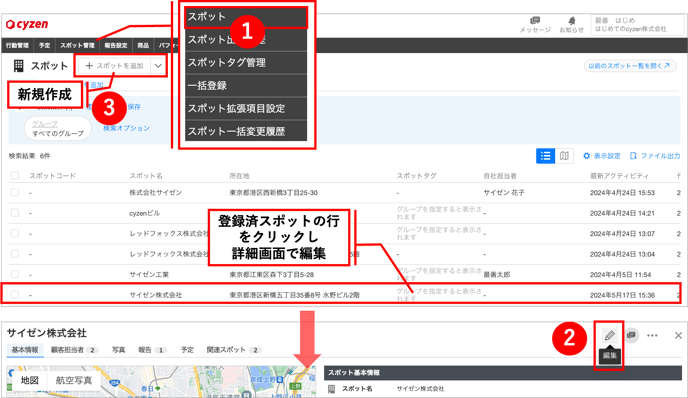Click the cyzen logo
The width and height of the screenshot is (688, 398).
[x=27, y=24]
